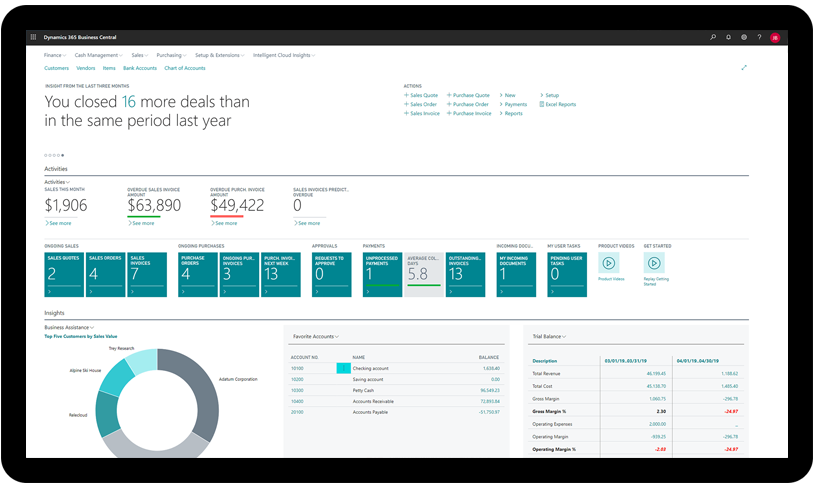Open the settings gear icon
The width and height of the screenshot is (813, 487).
point(744,37)
